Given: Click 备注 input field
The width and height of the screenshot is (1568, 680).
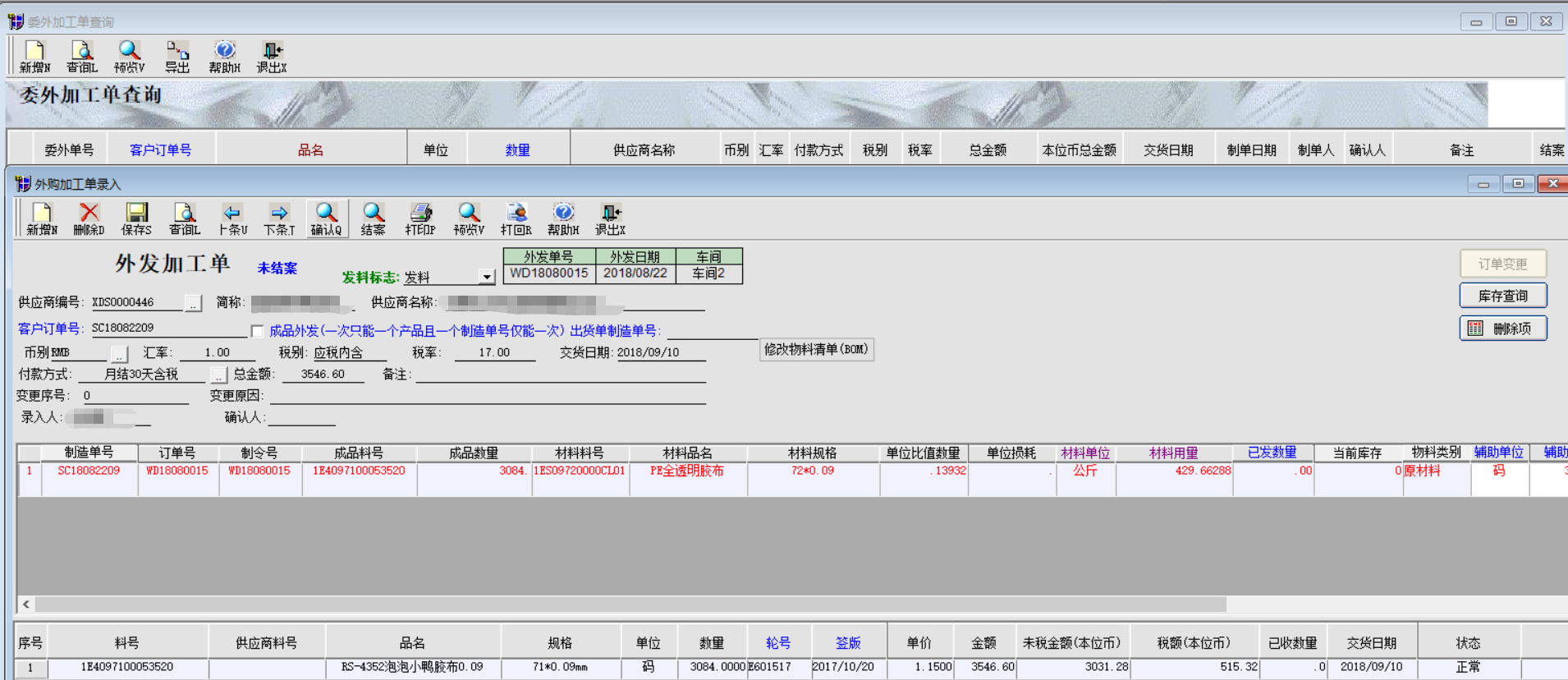Looking at the screenshot, I should coord(561,374).
